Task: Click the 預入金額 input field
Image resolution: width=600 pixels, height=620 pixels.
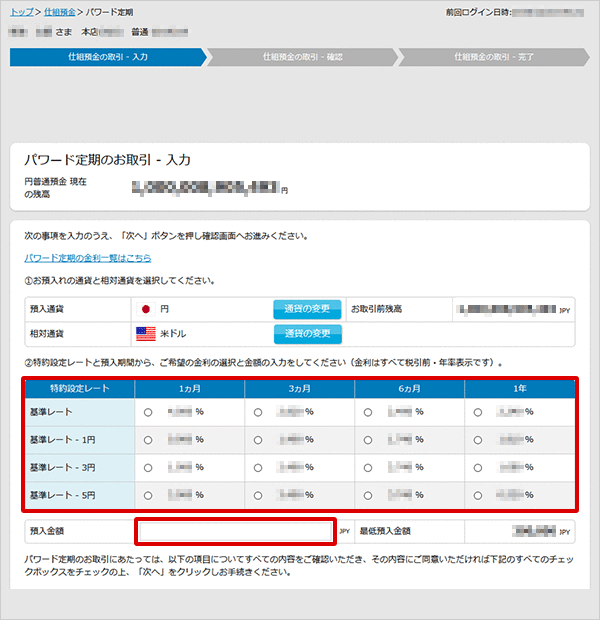Action: tap(235, 532)
